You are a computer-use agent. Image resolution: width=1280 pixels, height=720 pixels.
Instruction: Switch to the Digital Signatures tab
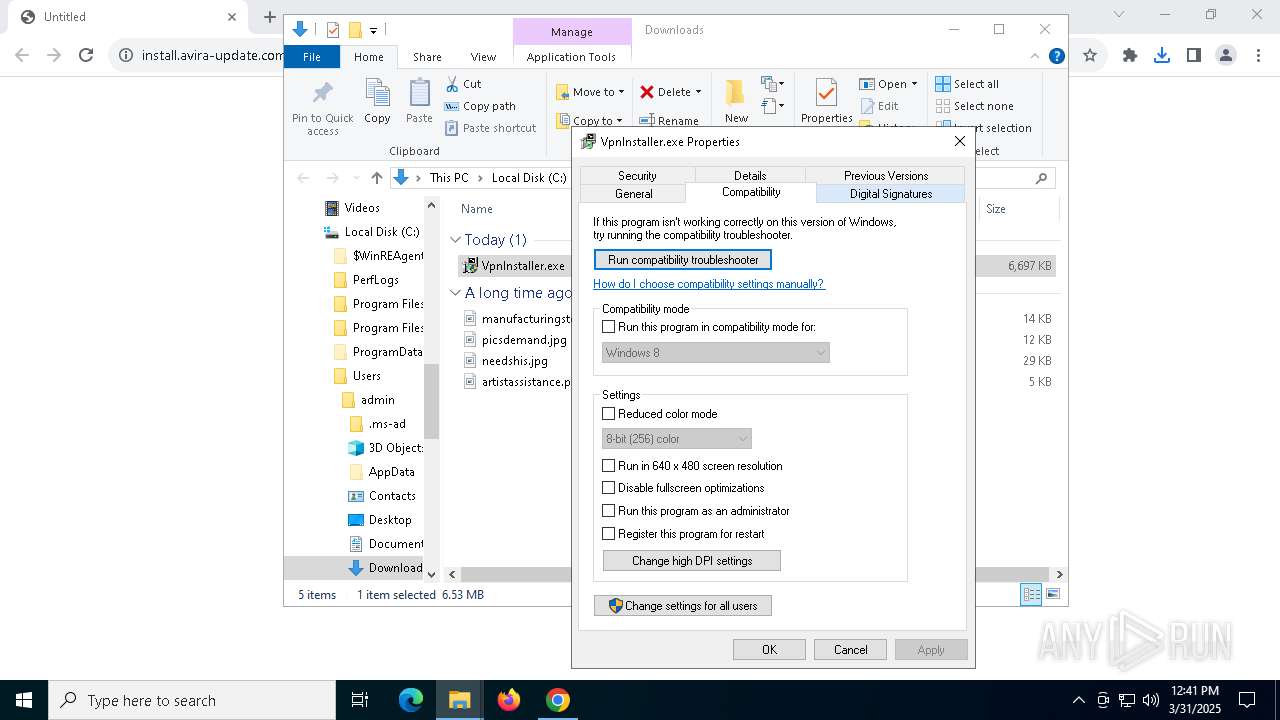891,194
